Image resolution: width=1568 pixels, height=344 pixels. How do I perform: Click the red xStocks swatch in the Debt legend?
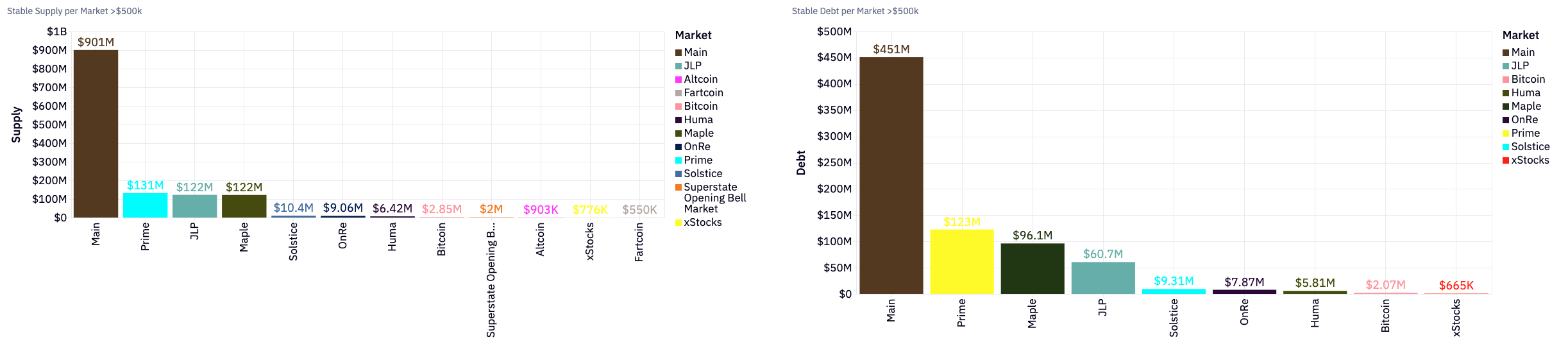coord(1506,160)
